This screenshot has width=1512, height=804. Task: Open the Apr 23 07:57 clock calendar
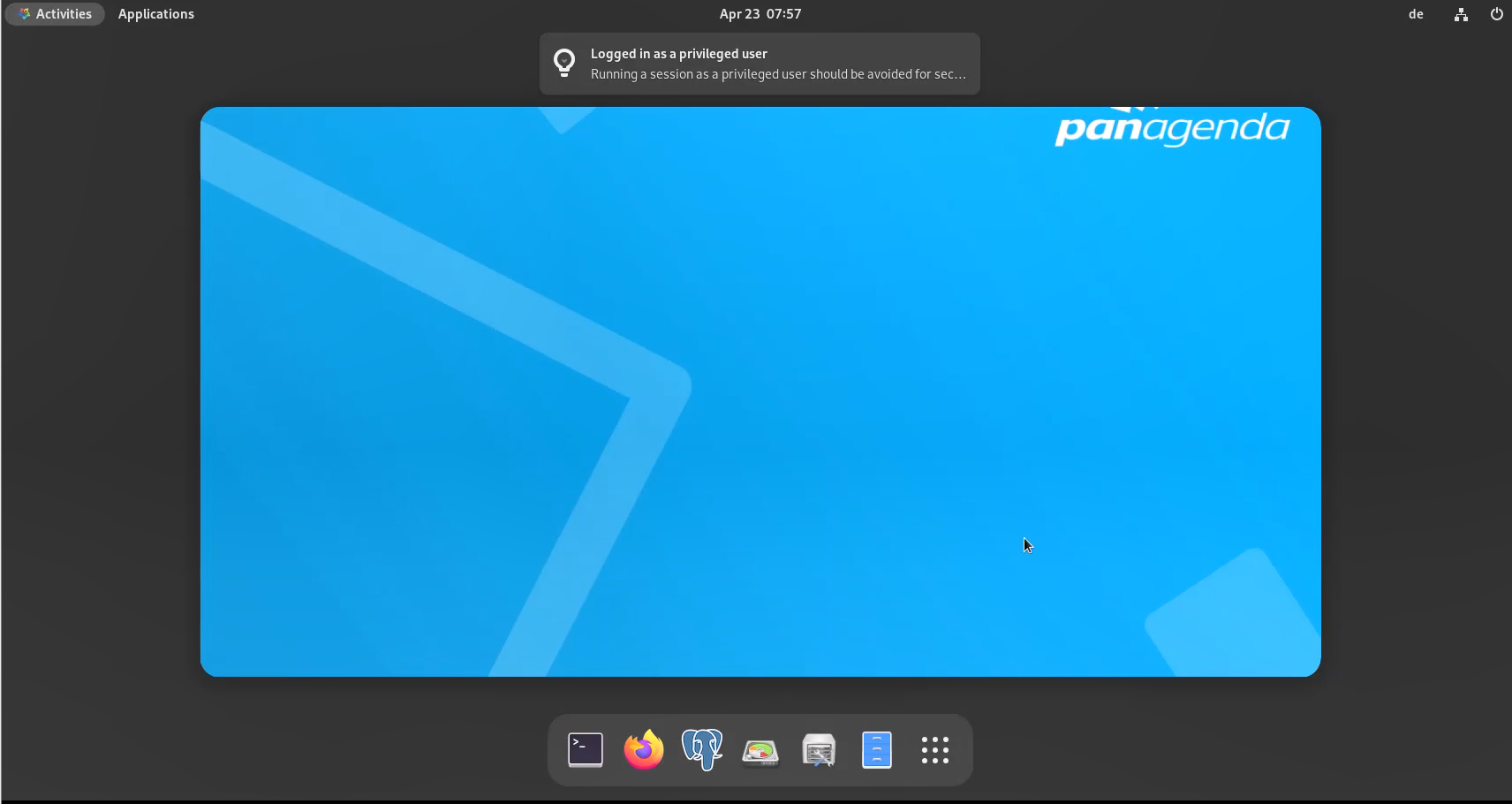tap(760, 14)
